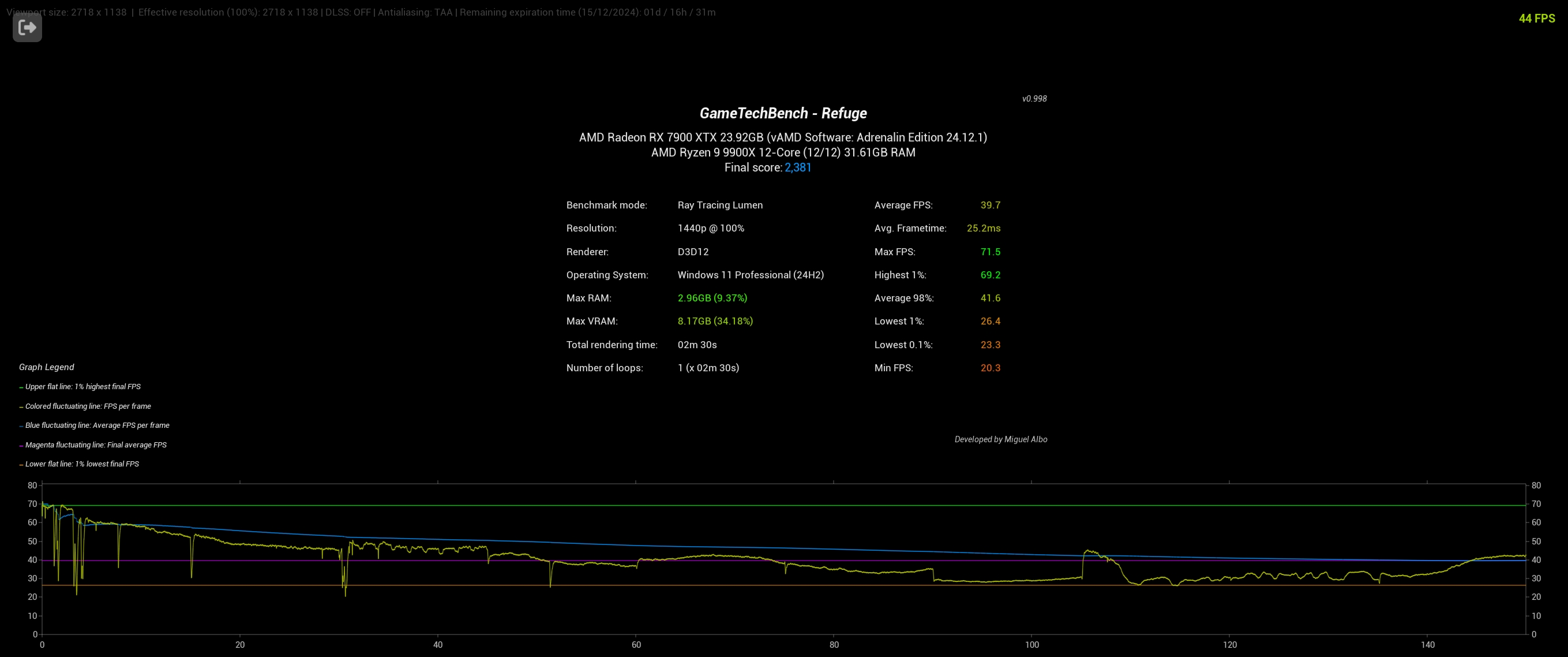This screenshot has width=1568, height=657.
Task: Click the Developed by Miguel Albo credit
Action: pyautogui.click(x=1001, y=439)
